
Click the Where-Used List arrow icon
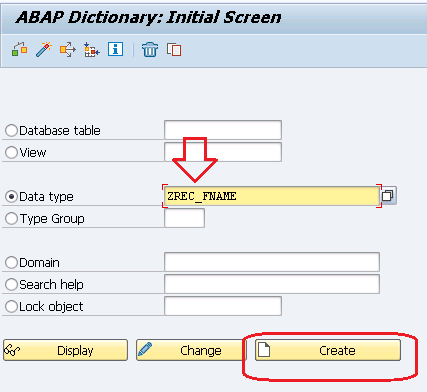click(68, 50)
